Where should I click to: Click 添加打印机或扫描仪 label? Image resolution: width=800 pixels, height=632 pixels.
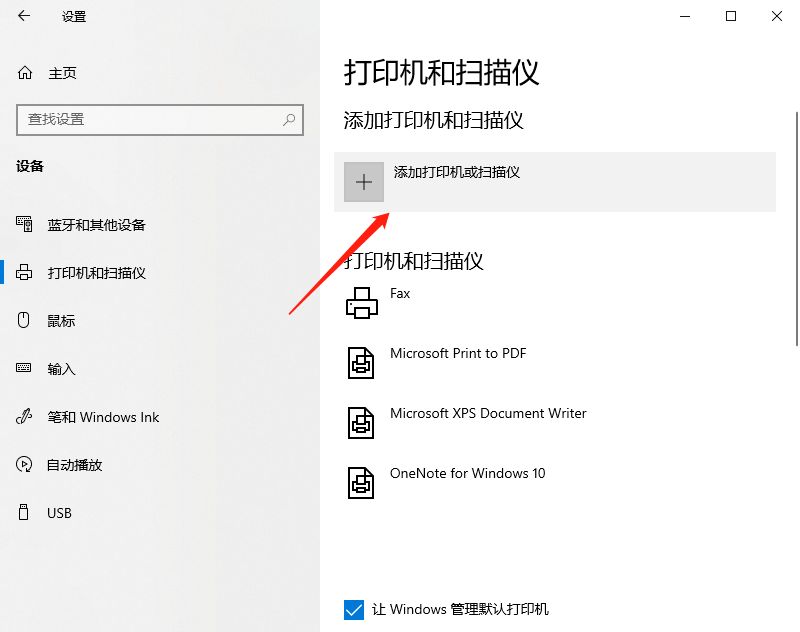457,172
